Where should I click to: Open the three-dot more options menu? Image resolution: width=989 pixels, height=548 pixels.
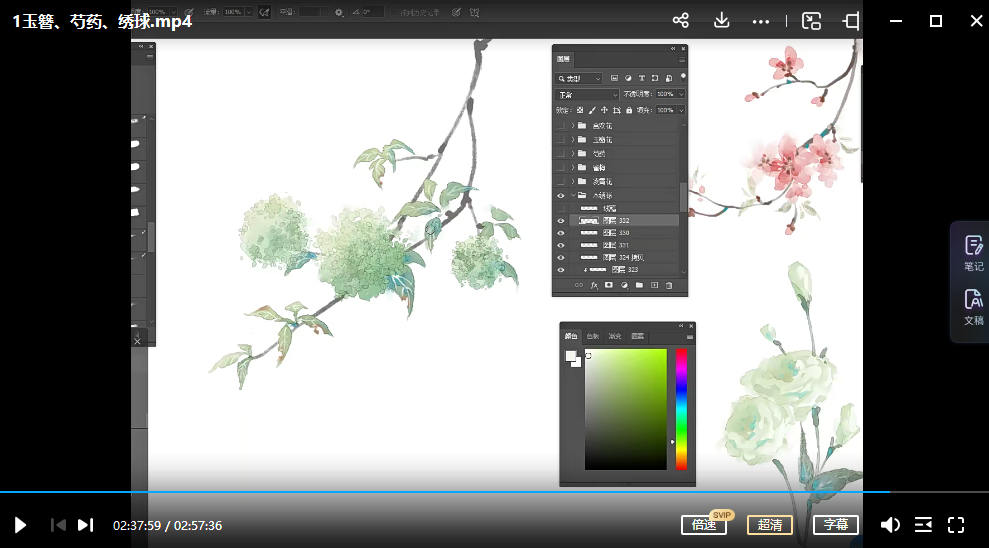(x=761, y=21)
